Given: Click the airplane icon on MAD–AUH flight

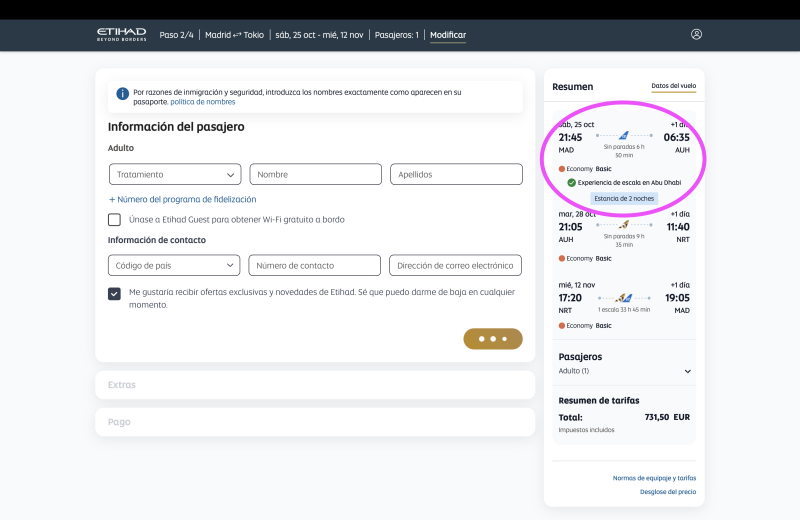Looking at the screenshot, I should (x=623, y=135).
